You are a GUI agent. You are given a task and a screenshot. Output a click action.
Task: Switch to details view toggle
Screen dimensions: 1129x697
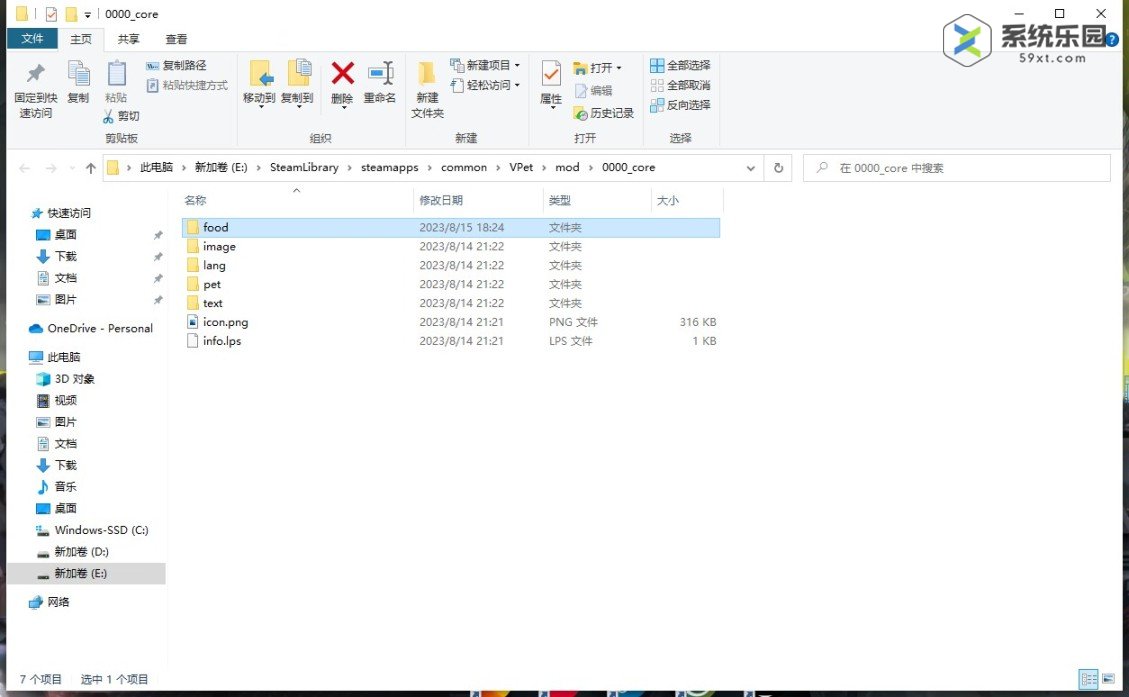(x=1088, y=678)
